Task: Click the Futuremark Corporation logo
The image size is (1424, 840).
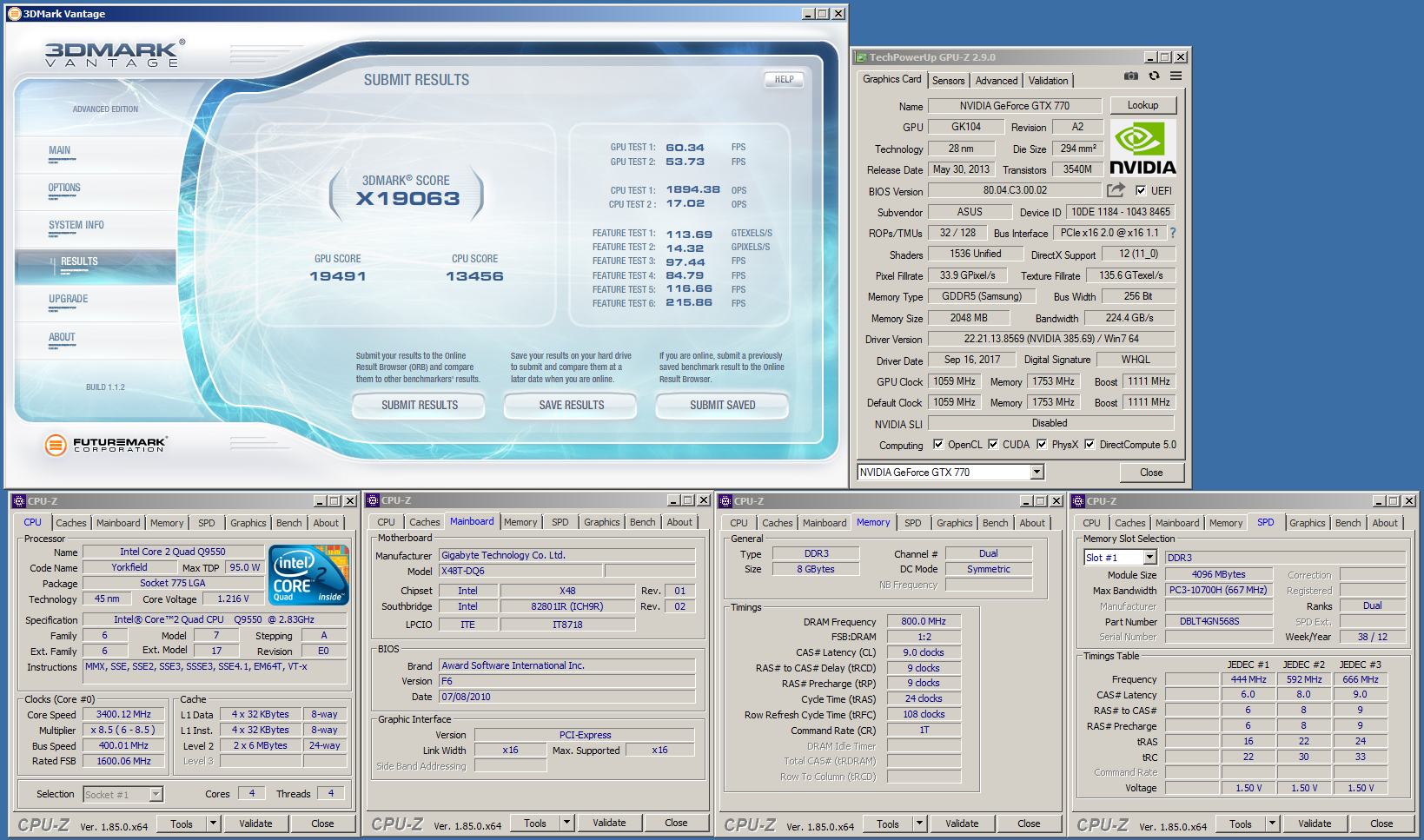Action: (105, 445)
